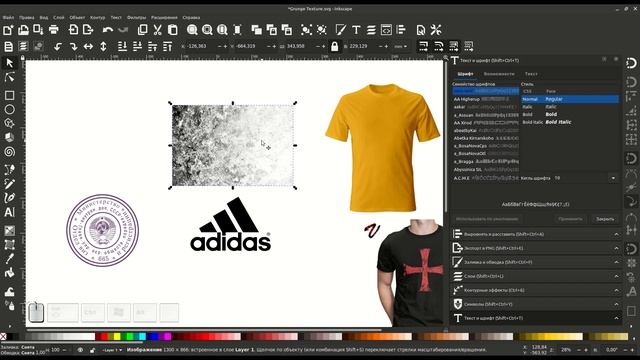Expand the Symbols panel
This screenshot has width=640, height=360.
(536, 304)
